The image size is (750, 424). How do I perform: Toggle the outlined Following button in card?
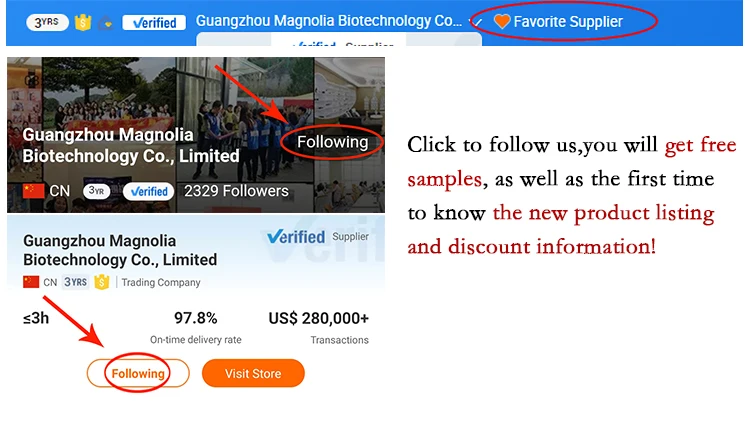138,373
